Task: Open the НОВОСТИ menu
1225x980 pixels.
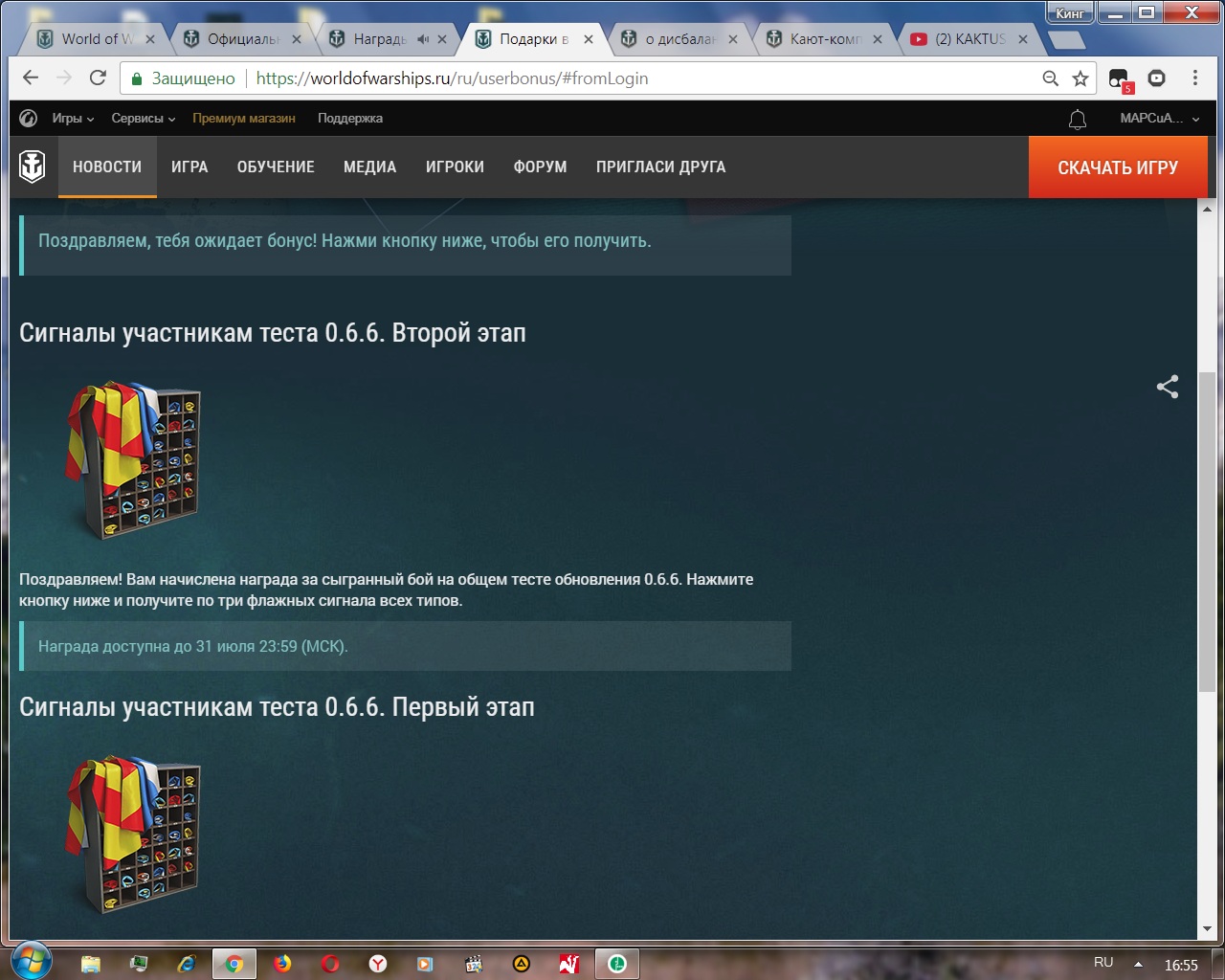Action: (107, 167)
